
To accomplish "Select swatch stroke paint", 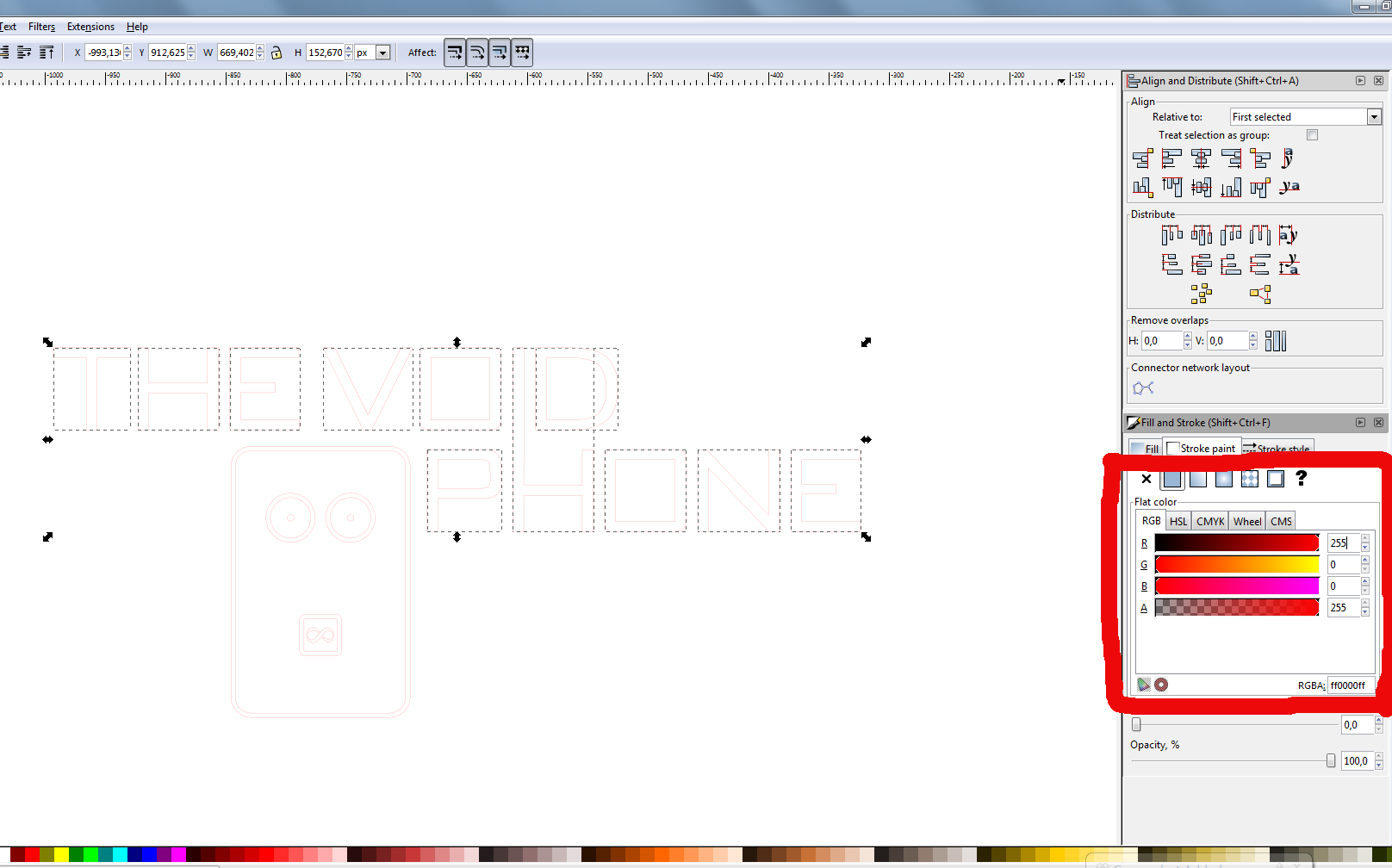I will click(x=1276, y=479).
